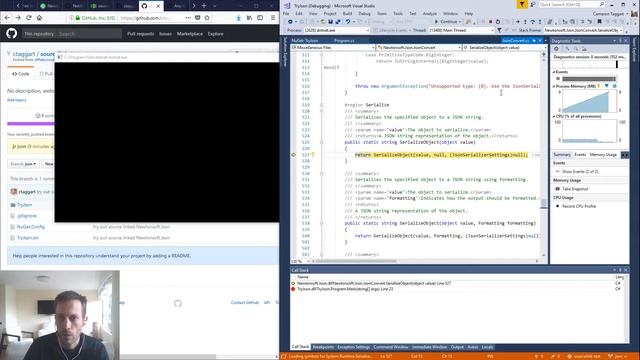Open NuGet.Config file link
Screen dimensions: 640x360
31,227
